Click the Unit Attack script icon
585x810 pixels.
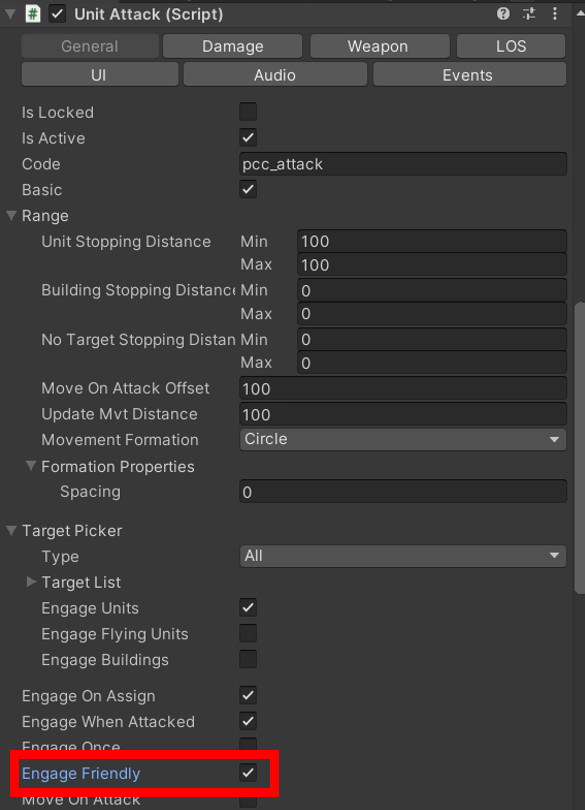tap(33, 14)
